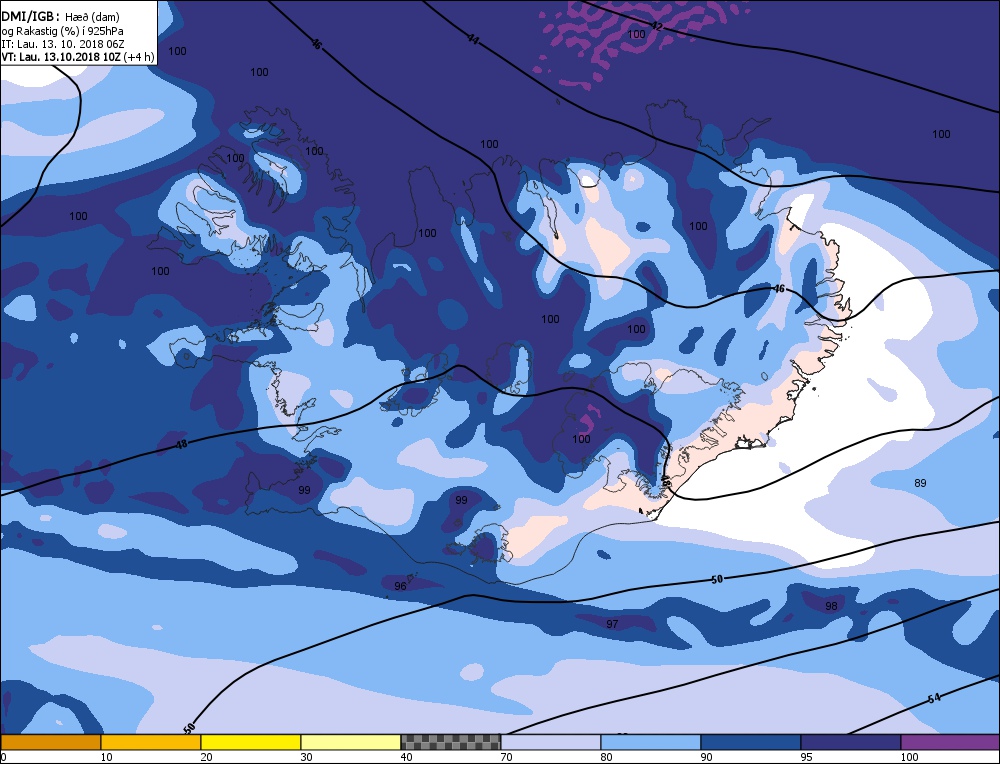Pick the light blue 80-90 legend swatch
The width and height of the screenshot is (1000, 764).
[651, 742]
